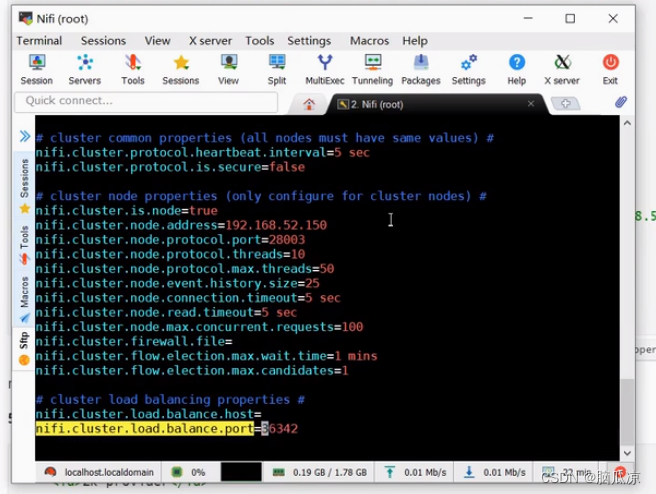Screen dimensions: 656x494
Task: Click the highlighted nifi.cluster.load.balance.port text
Action: [x=145, y=429]
